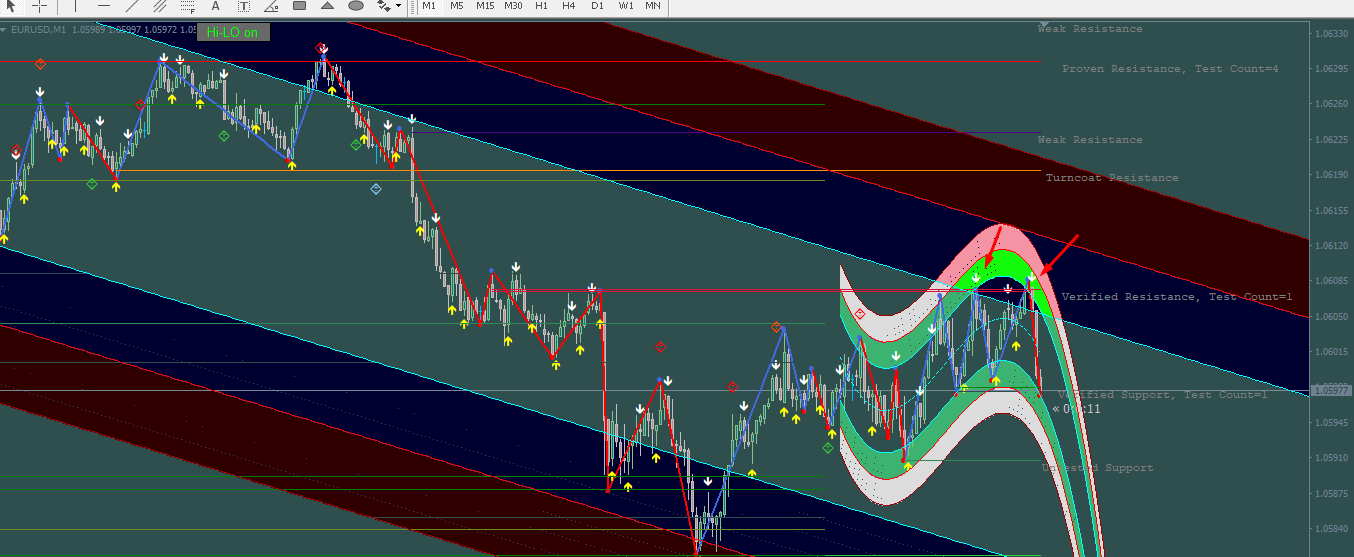The image size is (1354, 557).
Task: Choose the trendline by angle tool
Action: (271, 6)
